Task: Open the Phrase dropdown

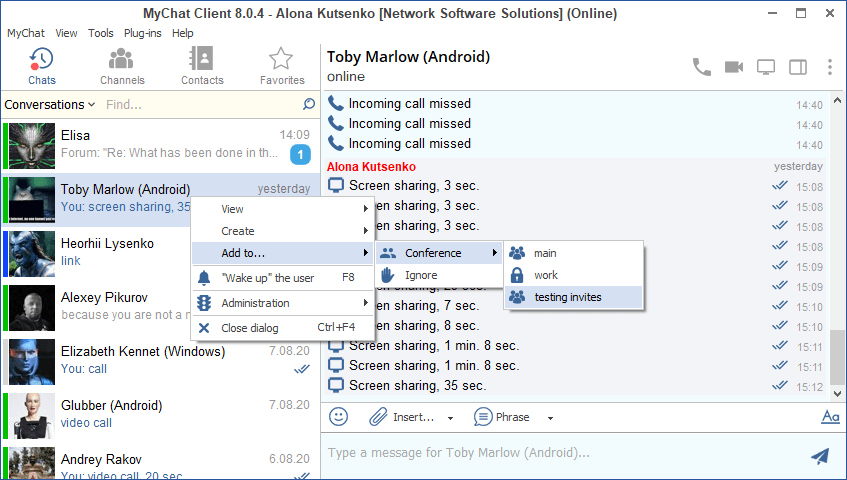Action: coord(513,417)
